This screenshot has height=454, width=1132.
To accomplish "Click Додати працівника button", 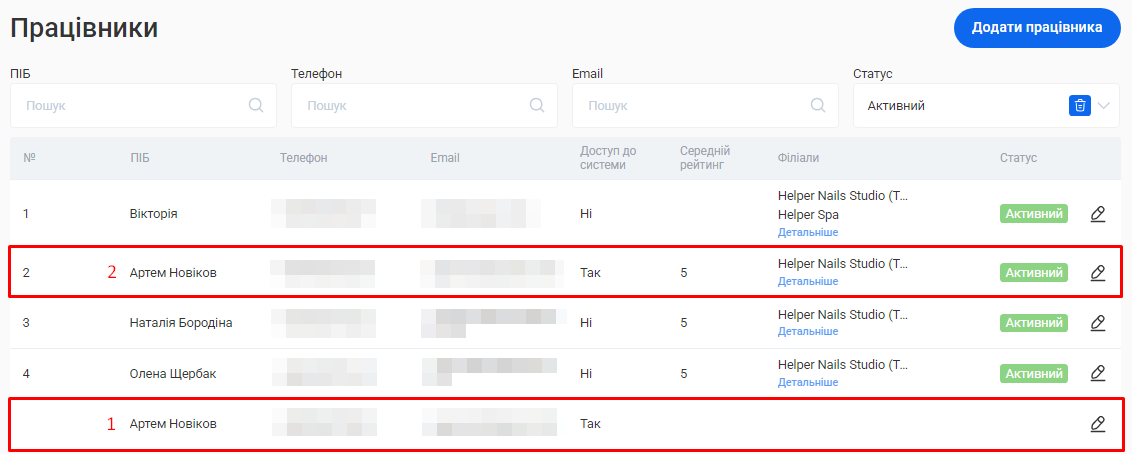I will coord(1036,27).
